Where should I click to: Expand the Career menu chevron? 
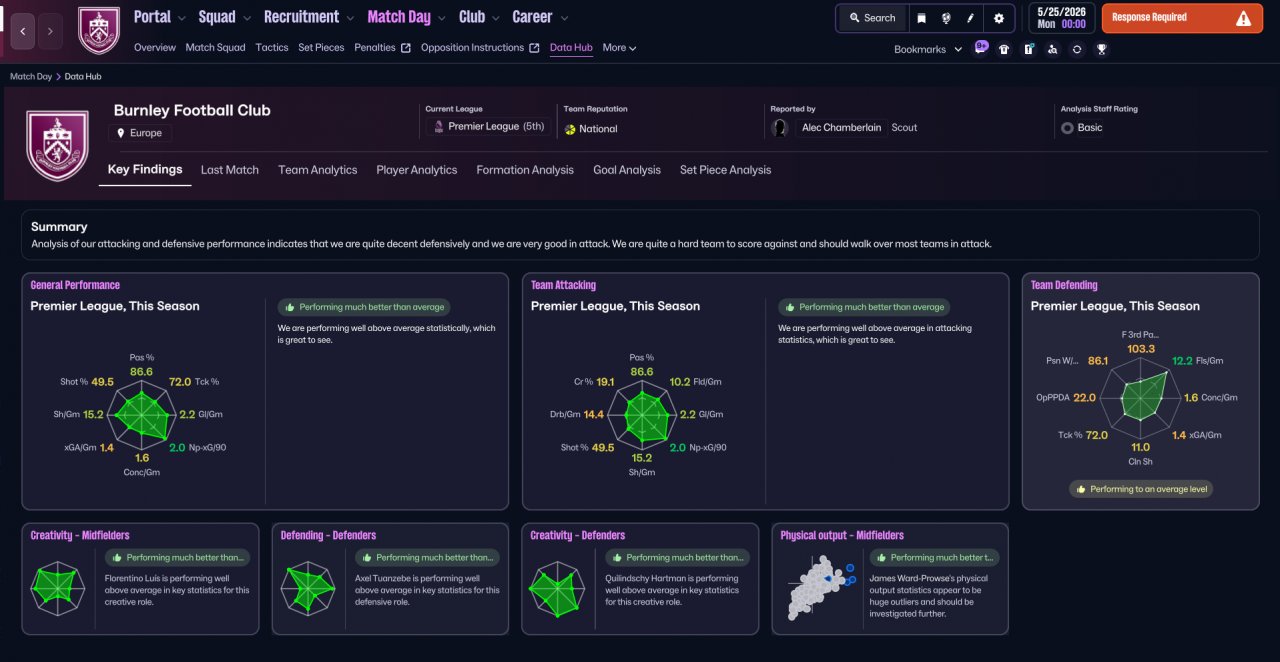[x=564, y=18]
